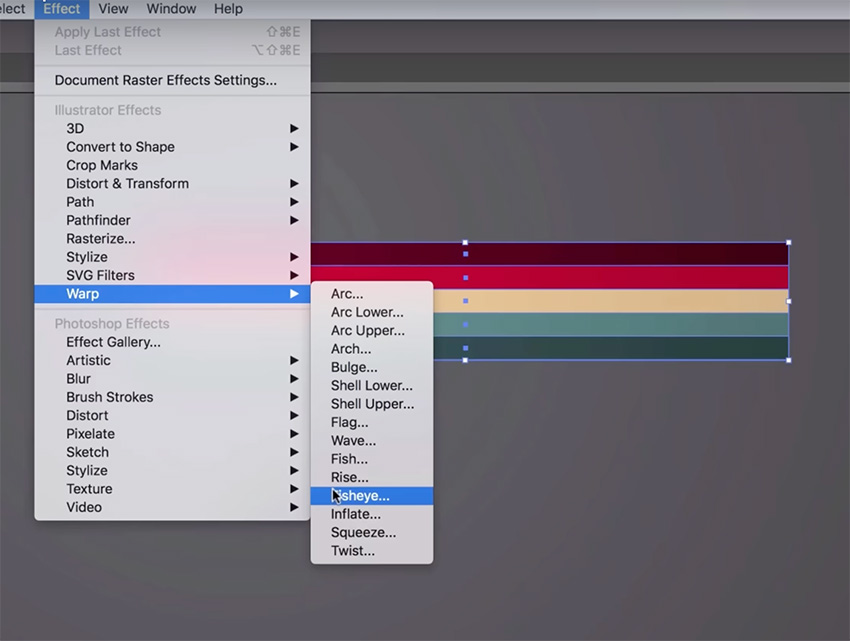Choose Rasterize effect

(101, 239)
